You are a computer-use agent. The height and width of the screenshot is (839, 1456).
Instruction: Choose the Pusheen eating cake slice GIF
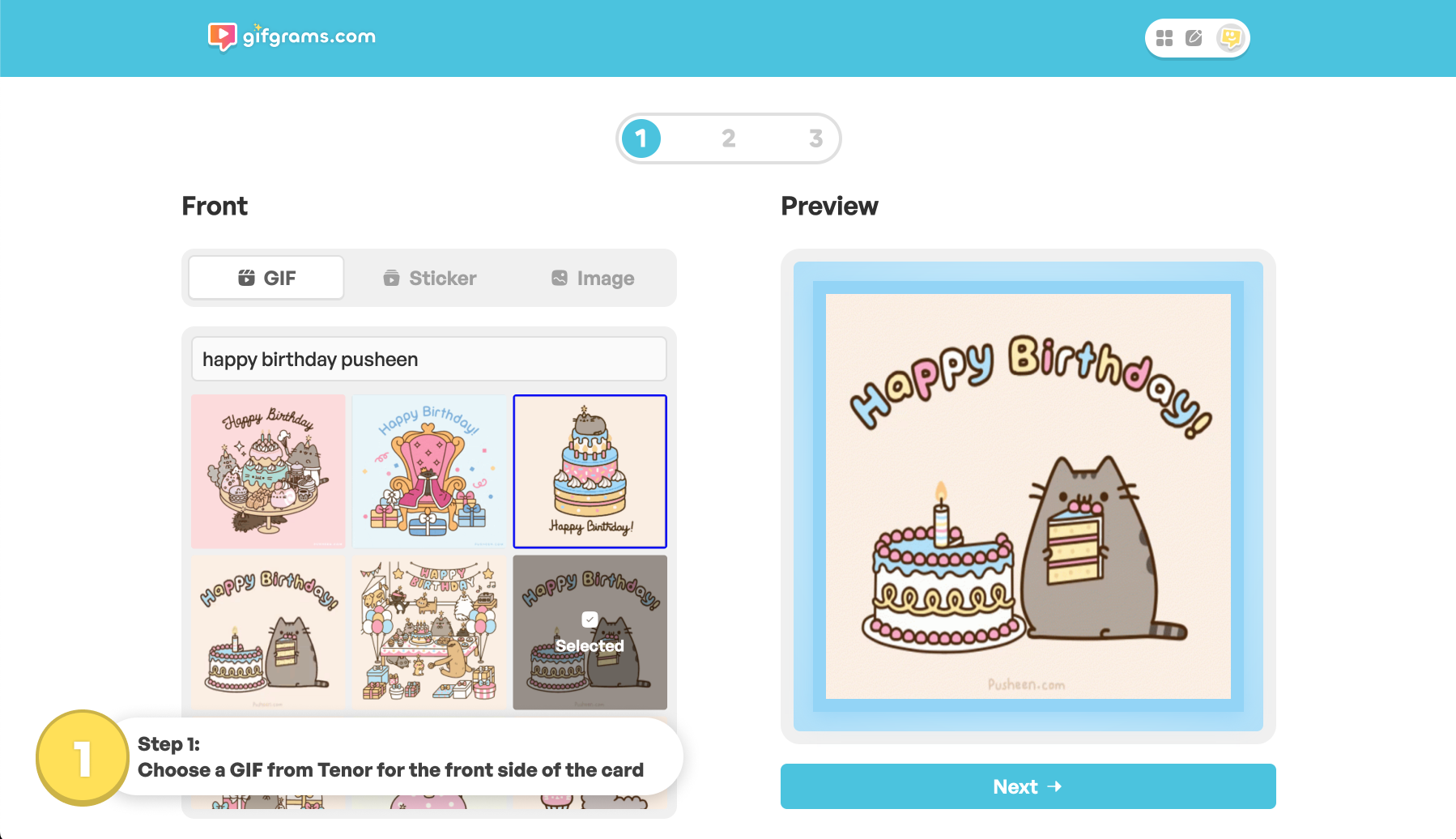tap(268, 632)
